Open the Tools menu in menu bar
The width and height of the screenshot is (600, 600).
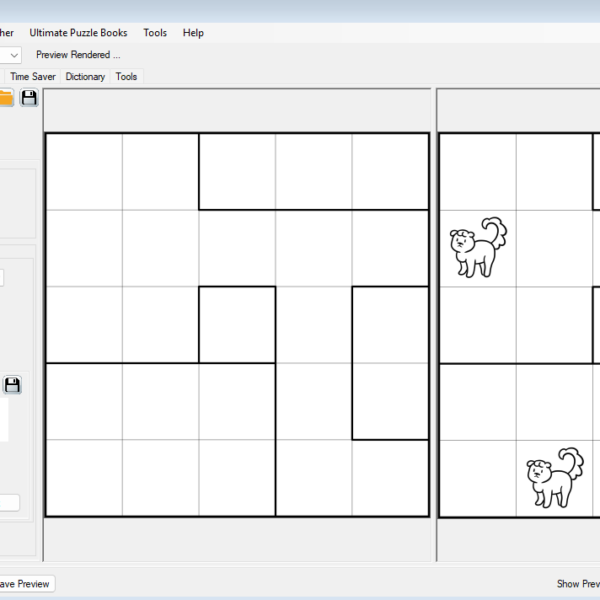tap(155, 33)
